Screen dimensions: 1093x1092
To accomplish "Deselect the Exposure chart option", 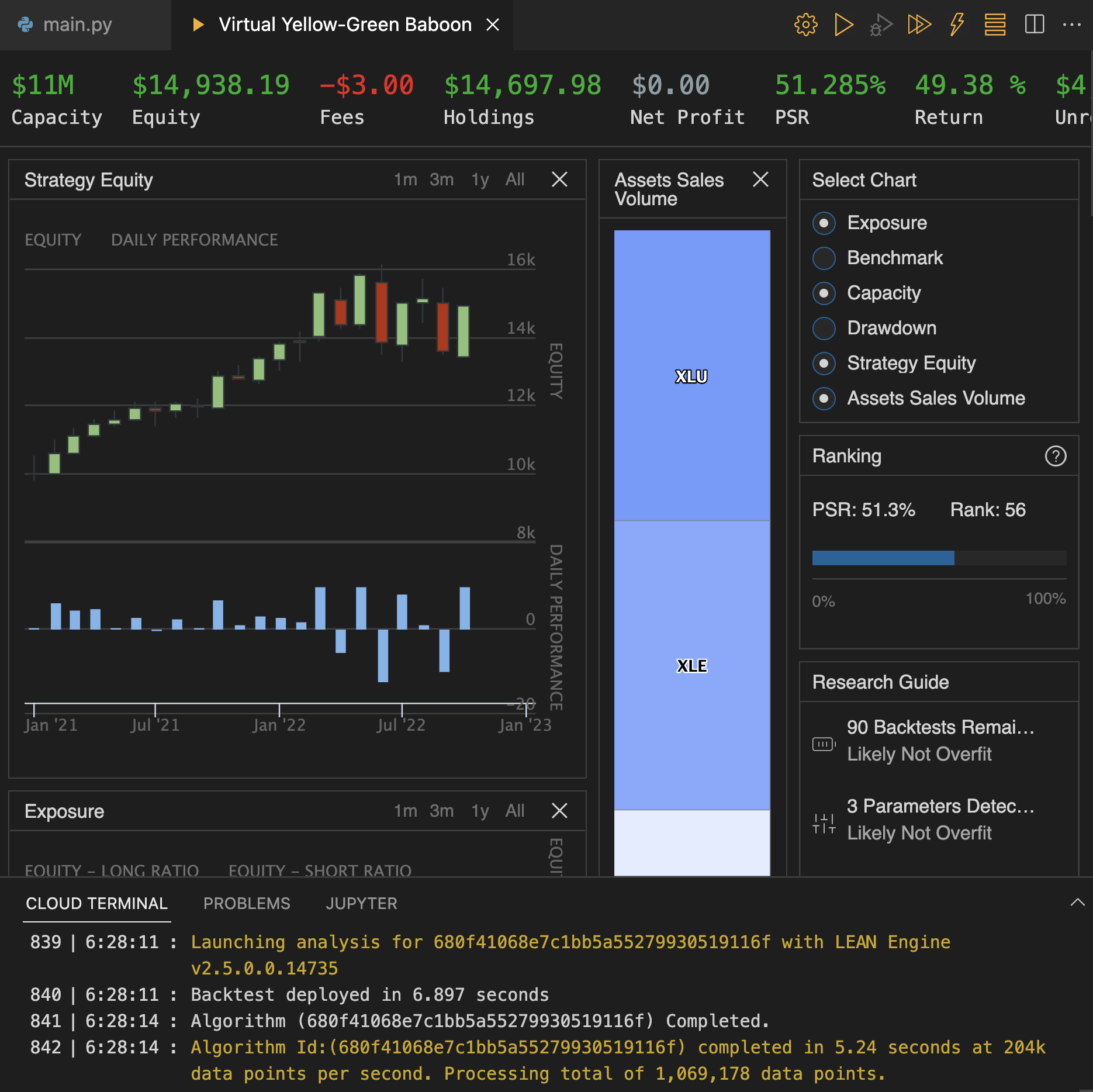I will (824, 223).
